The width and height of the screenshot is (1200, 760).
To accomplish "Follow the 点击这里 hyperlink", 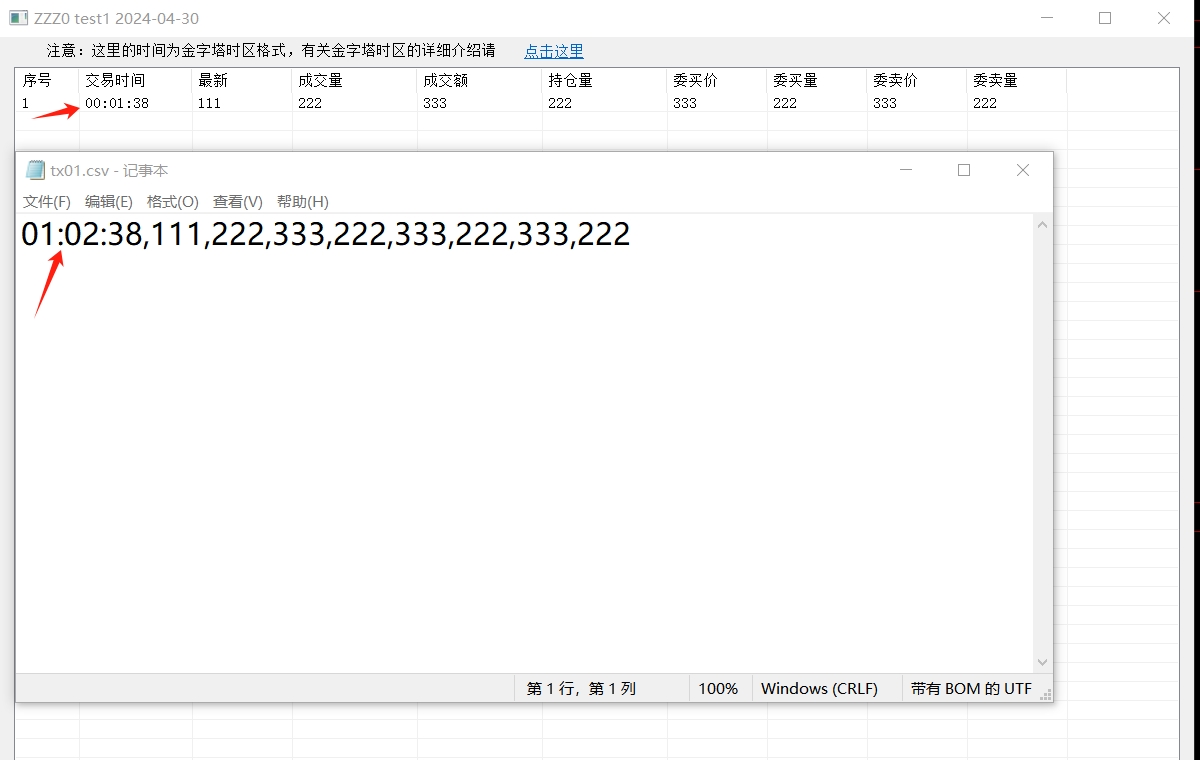I will [554, 51].
